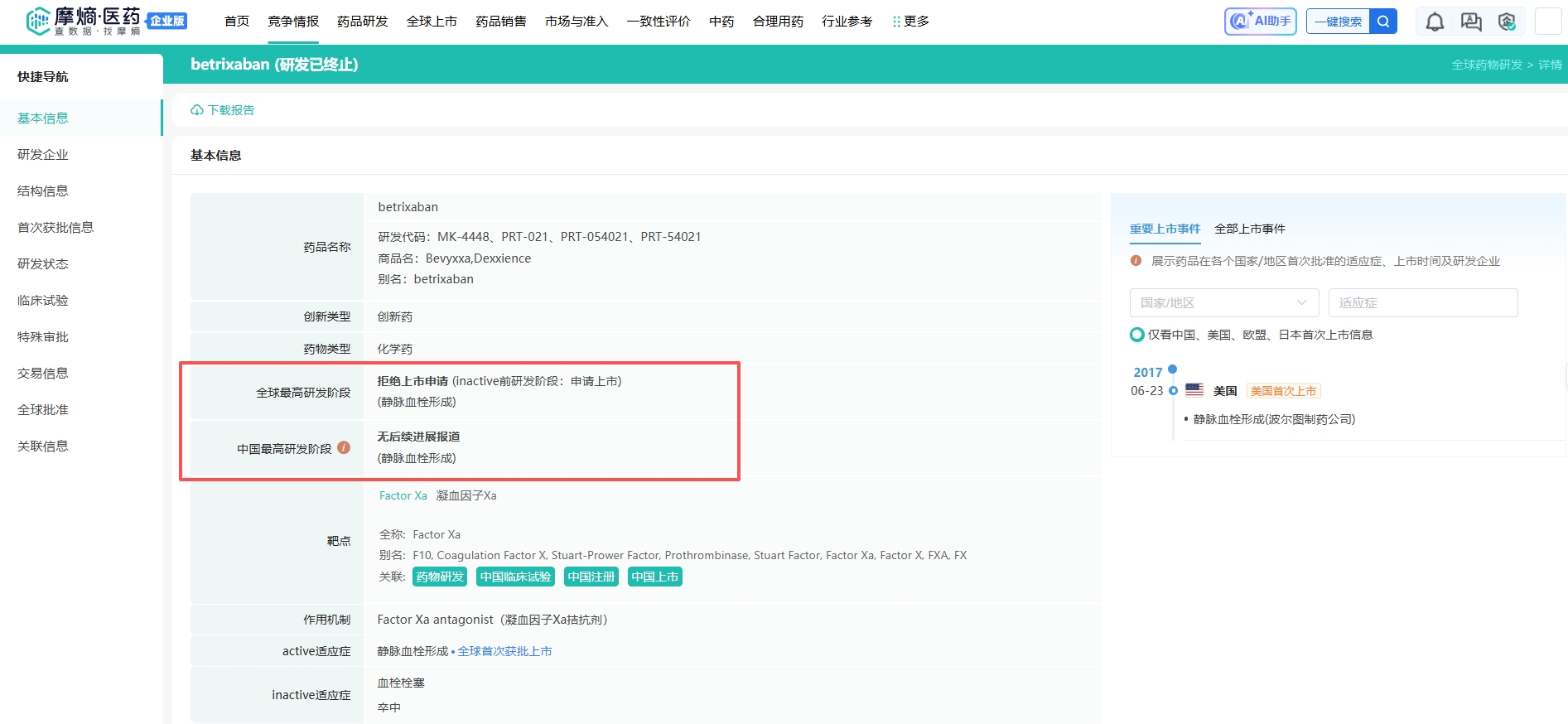Click the orange info icon under 重要上市事件

tap(1136, 261)
